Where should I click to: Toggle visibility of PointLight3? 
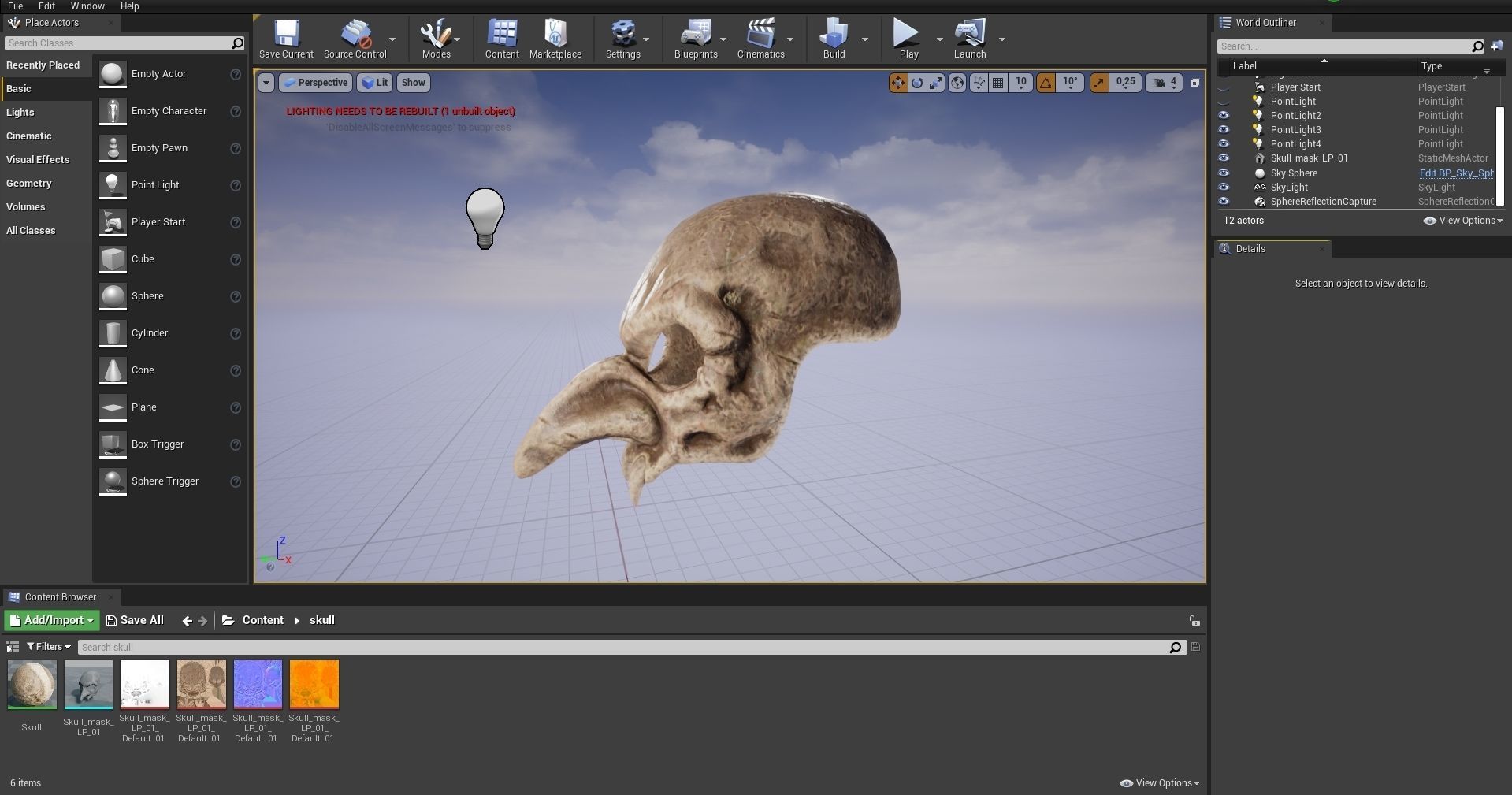pyautogui.click(x=1224, y=130)
